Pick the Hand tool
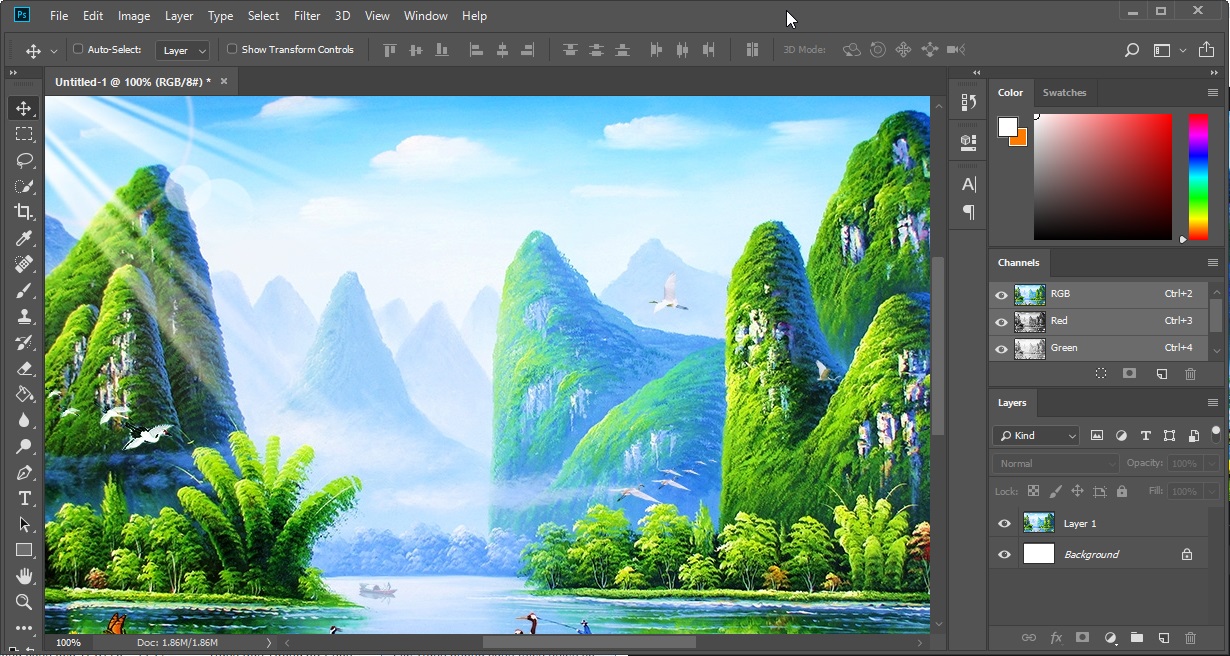This screenshot has height=656, width=1230. tap(24, 576)
